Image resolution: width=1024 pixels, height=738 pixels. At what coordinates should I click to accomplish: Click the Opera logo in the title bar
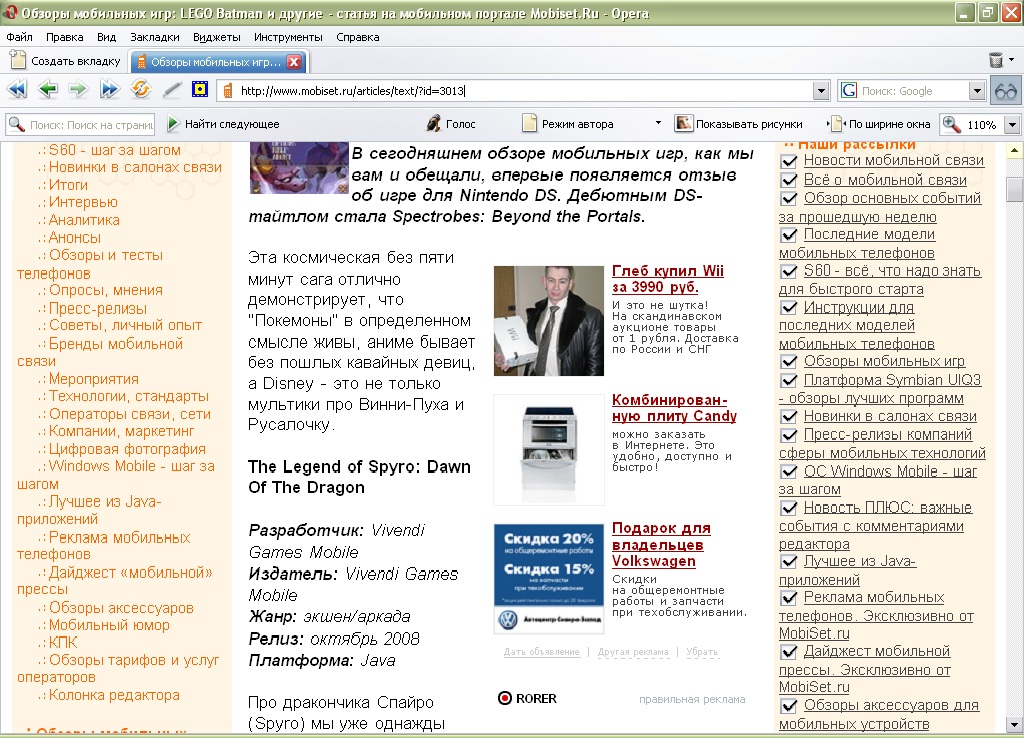[11, 12]
